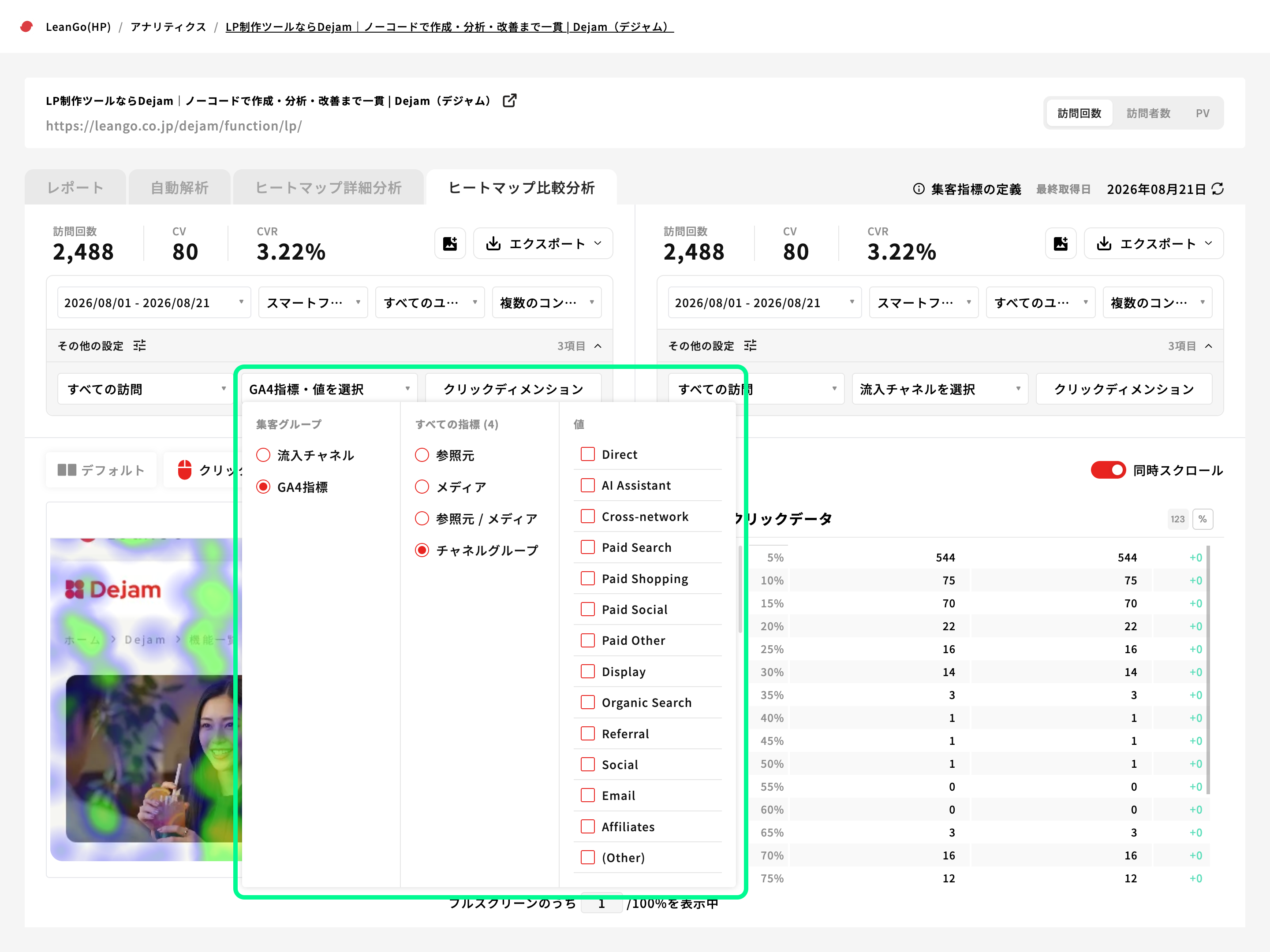The image size is (1270, 952).
Task: Click right その他の設定 sliders icon
Action: click(x=750, y=346)
